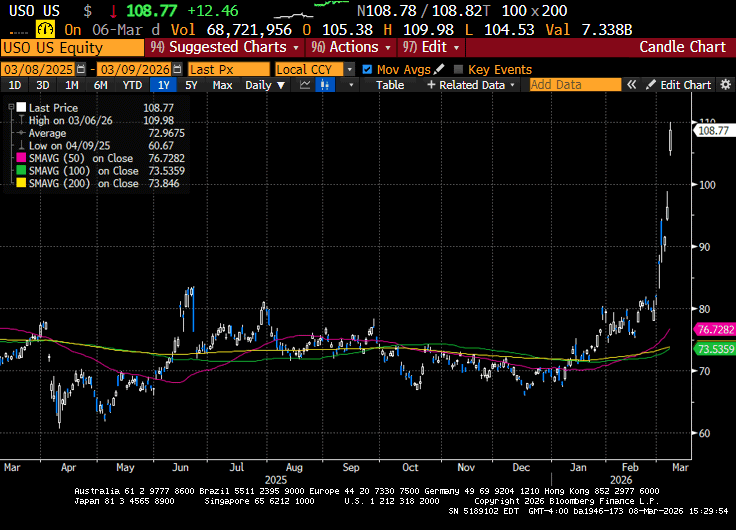The width and height of the screenshot is (736, 530).
Task: Click the end date calendar icon
Action: [x=178, y=69]
